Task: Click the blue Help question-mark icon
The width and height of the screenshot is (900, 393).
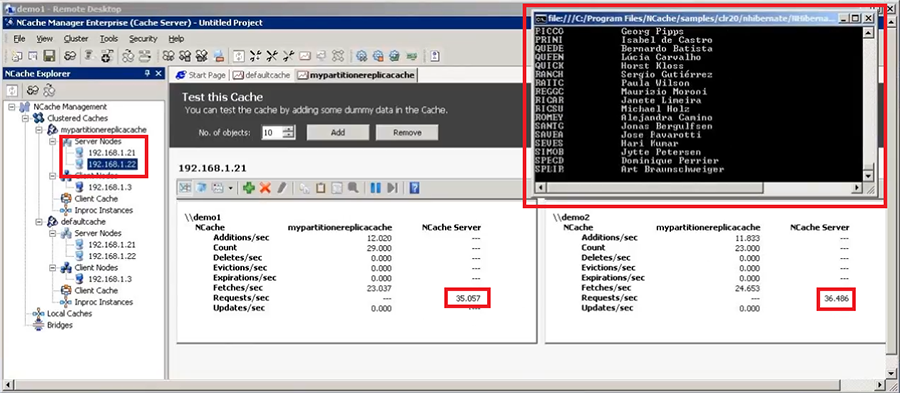Action: [x=414, y=188]
